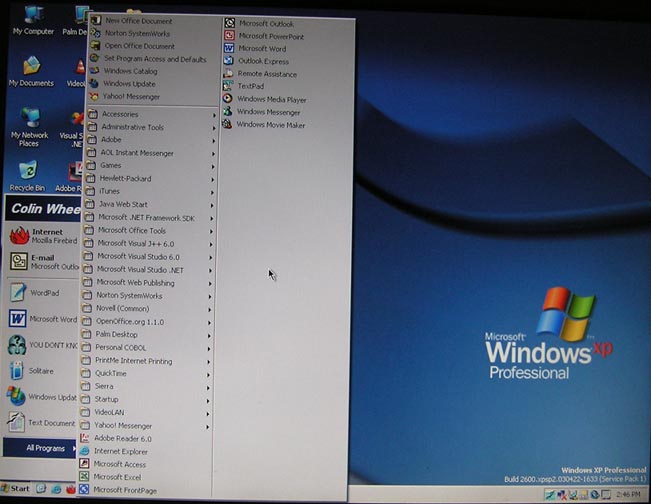
Task: Open Recycle Bin on desktop
Action: click(x=27, y=176)
